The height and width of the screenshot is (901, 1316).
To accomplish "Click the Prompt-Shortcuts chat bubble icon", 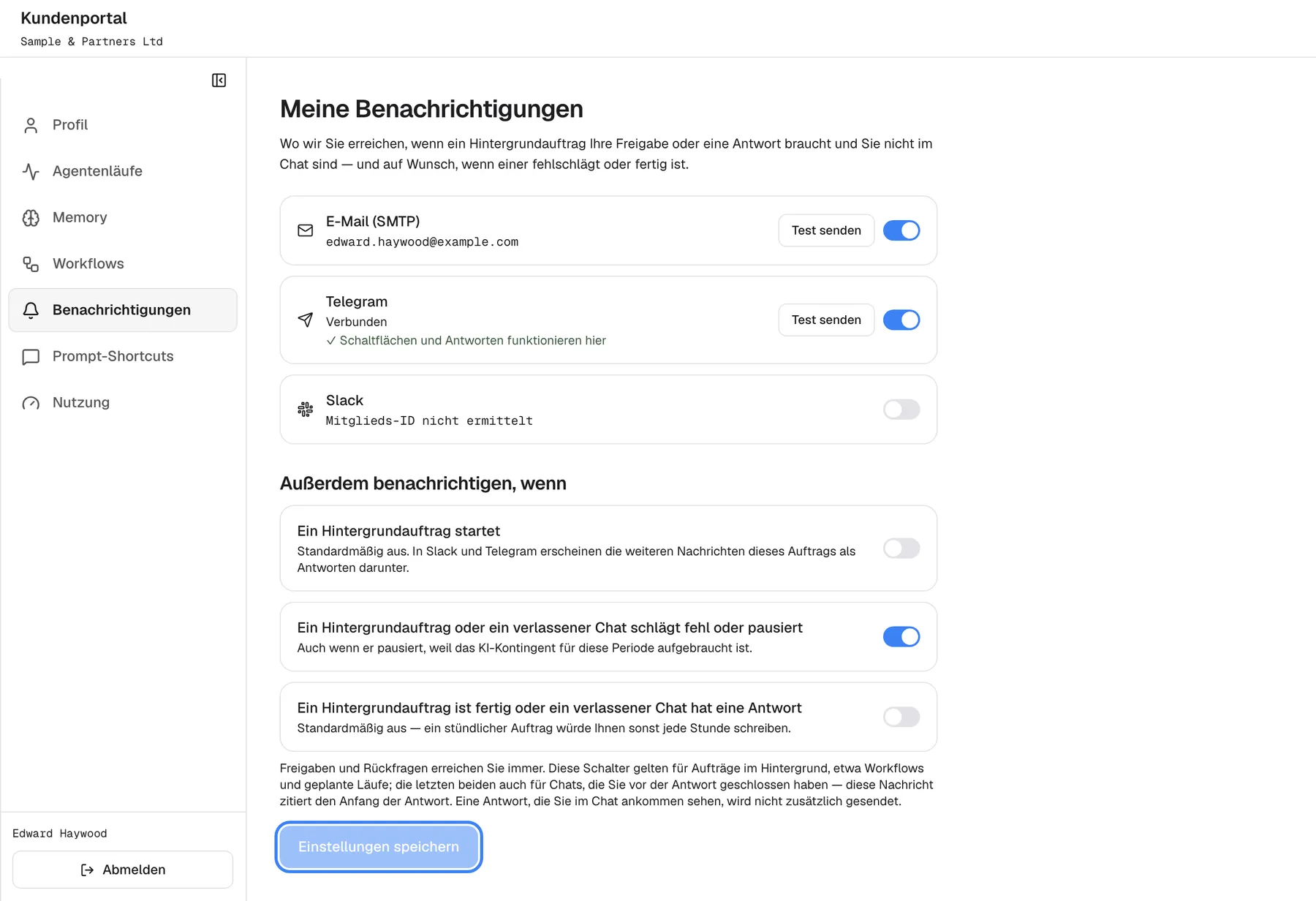I will click(31, 357).
